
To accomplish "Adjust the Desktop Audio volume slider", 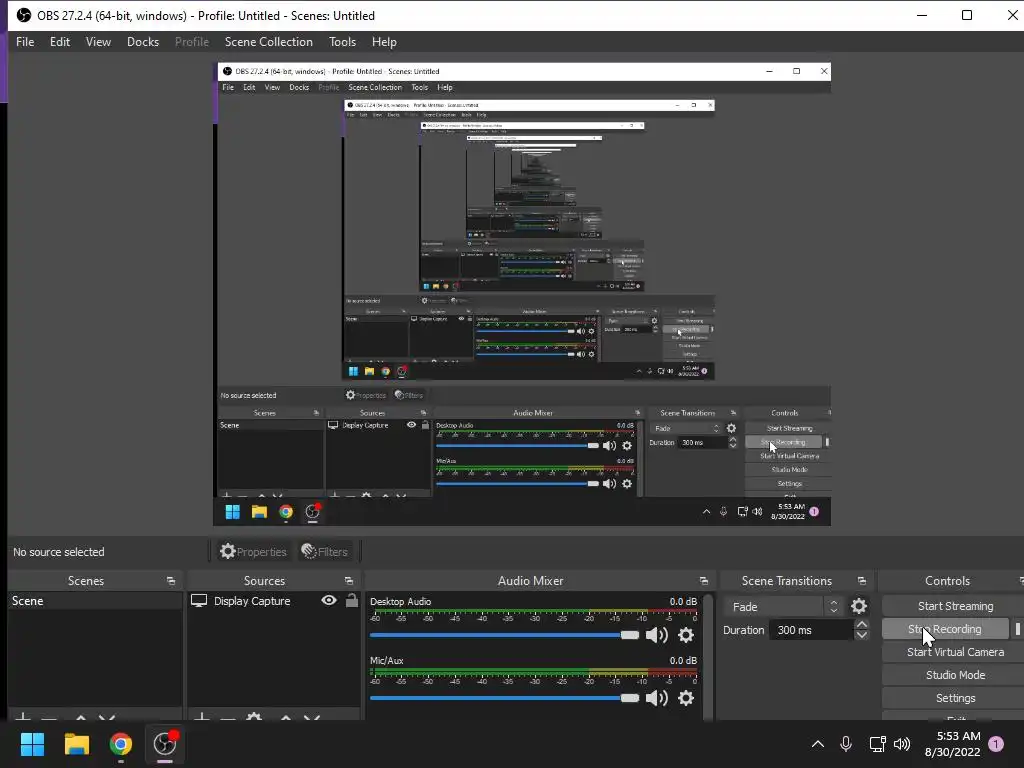I will (x=504, y=635).
